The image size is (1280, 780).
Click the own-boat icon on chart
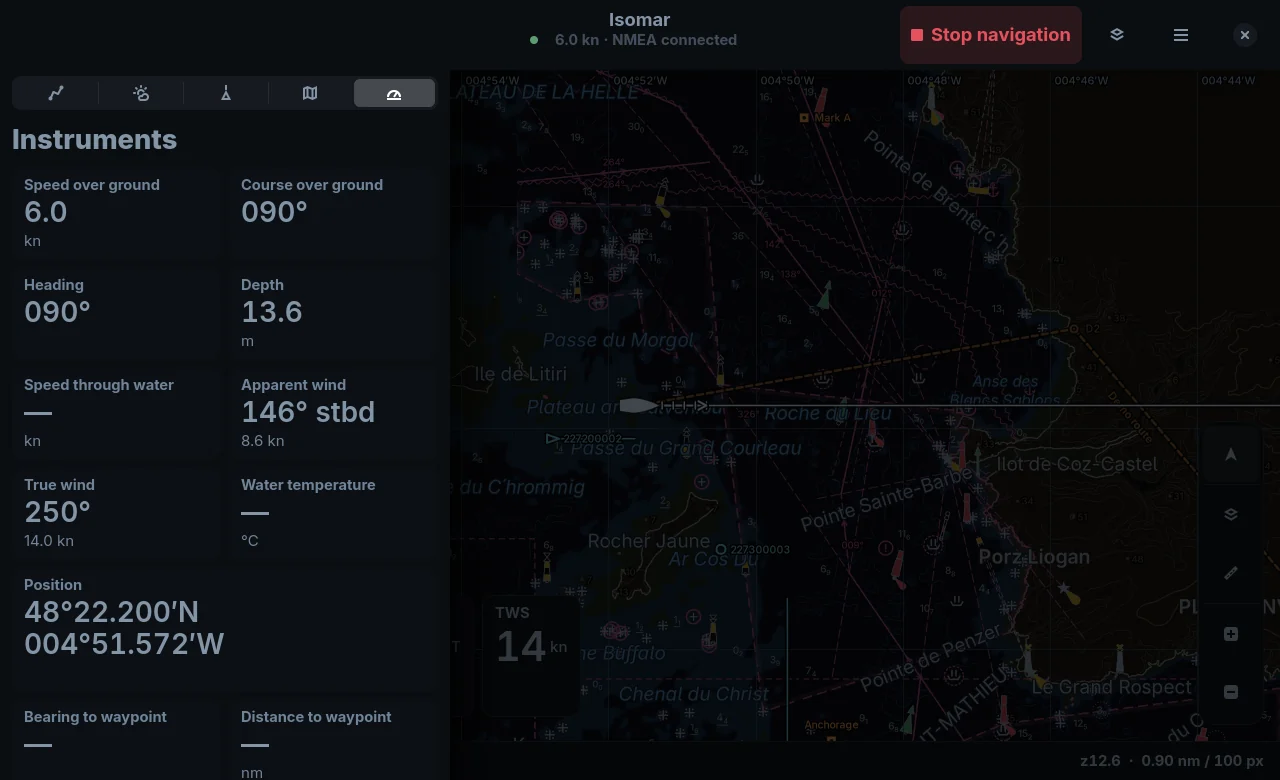pyautogui.click(x=639, y=405)
